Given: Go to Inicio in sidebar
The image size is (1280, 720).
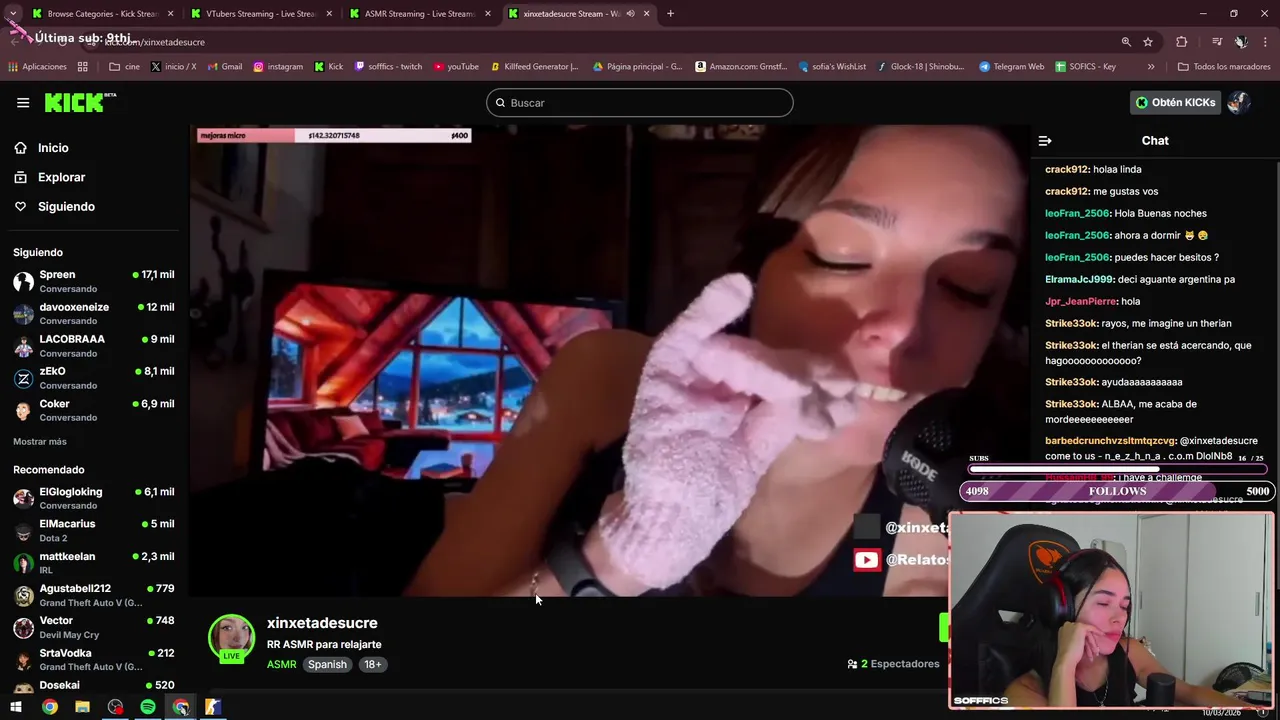Looking at the screenshot, I should (x=53, y=148).
